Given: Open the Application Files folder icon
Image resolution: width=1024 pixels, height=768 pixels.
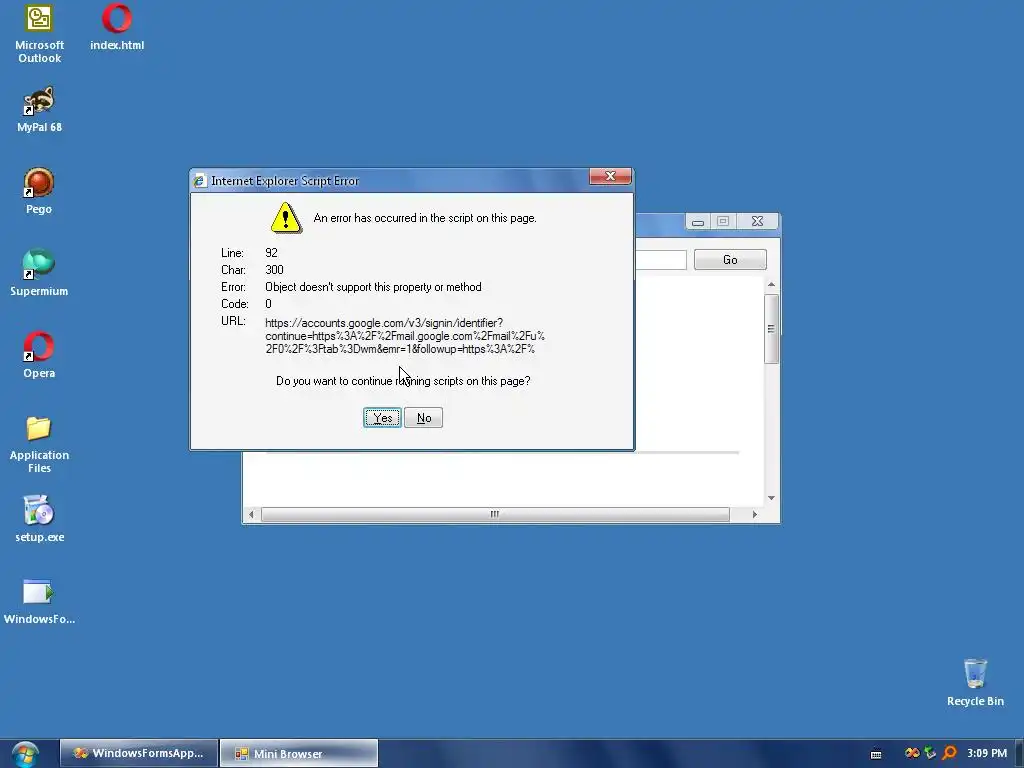Looking at the screenshot, I should (x=39, y=444).
